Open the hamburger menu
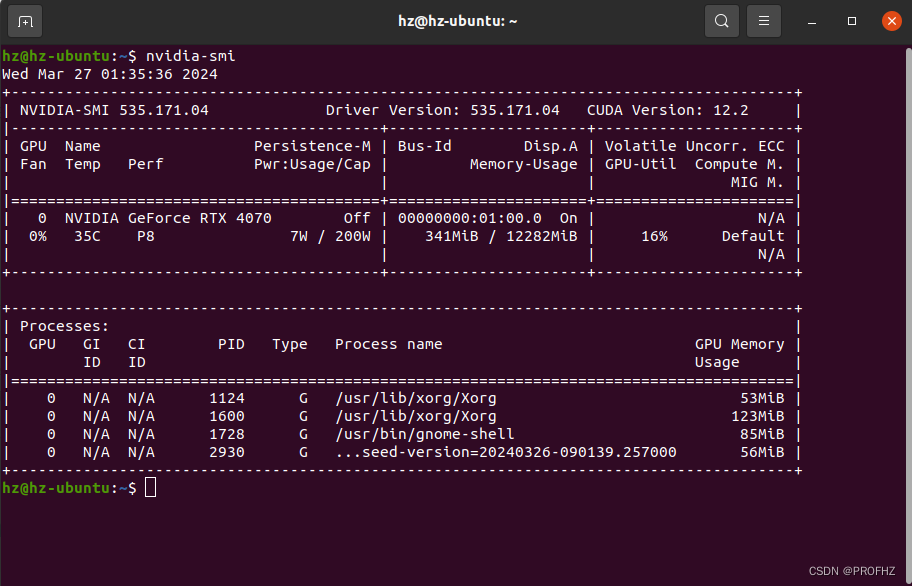 [x=764, y=22]
